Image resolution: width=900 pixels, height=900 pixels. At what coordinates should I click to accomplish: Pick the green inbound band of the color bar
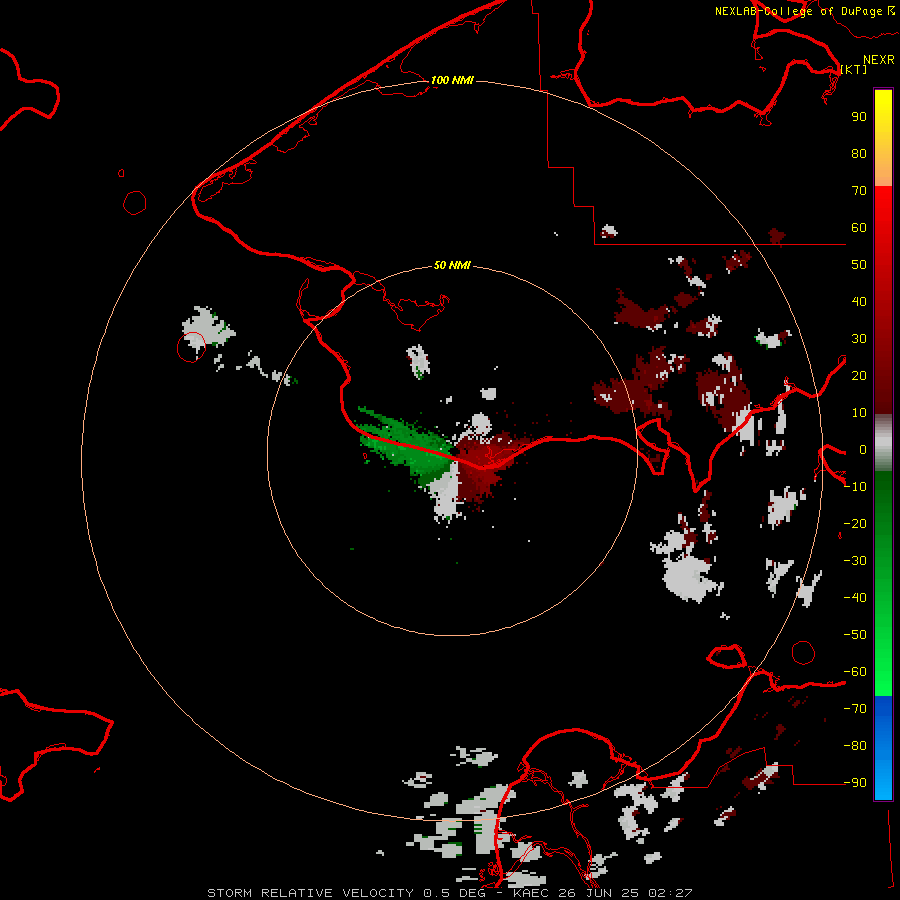[883, 583]
